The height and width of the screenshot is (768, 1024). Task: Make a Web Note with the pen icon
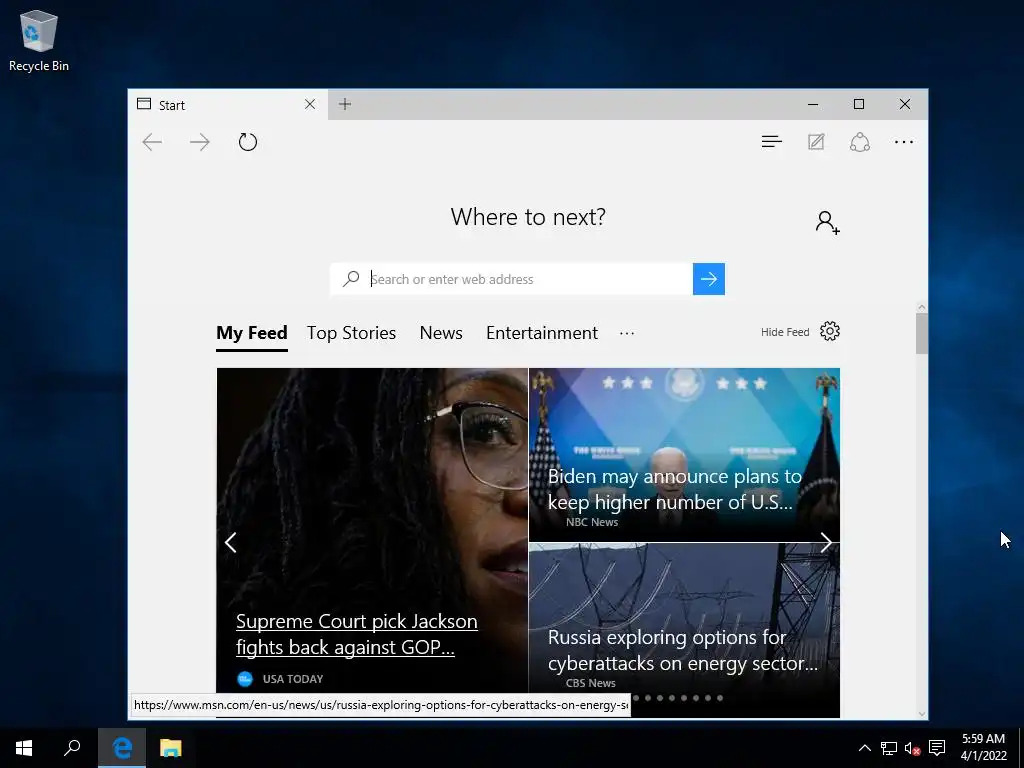[816, 142]
